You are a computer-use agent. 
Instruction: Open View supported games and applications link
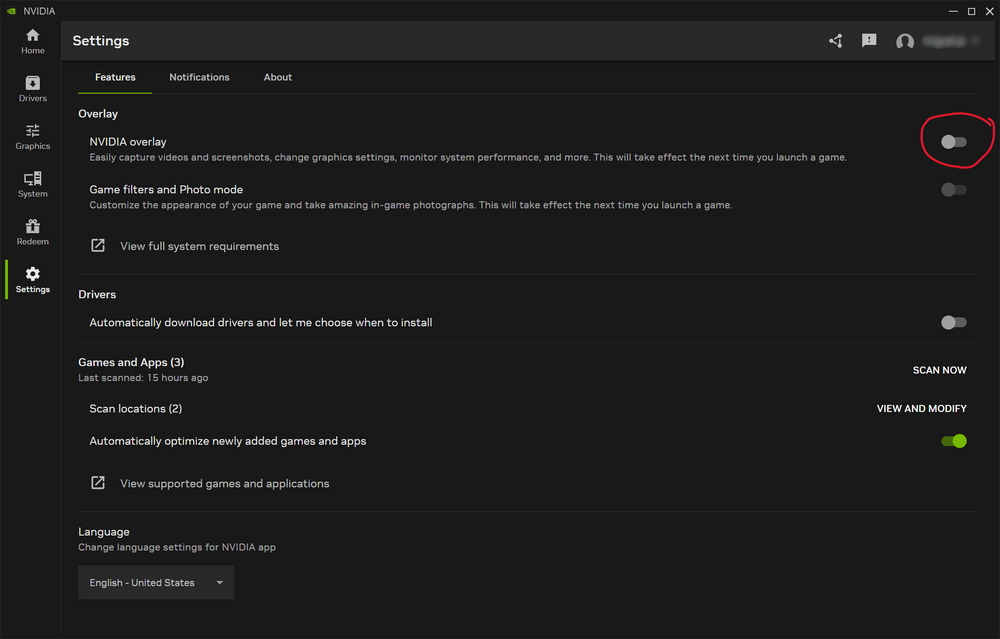click(224, 484)
